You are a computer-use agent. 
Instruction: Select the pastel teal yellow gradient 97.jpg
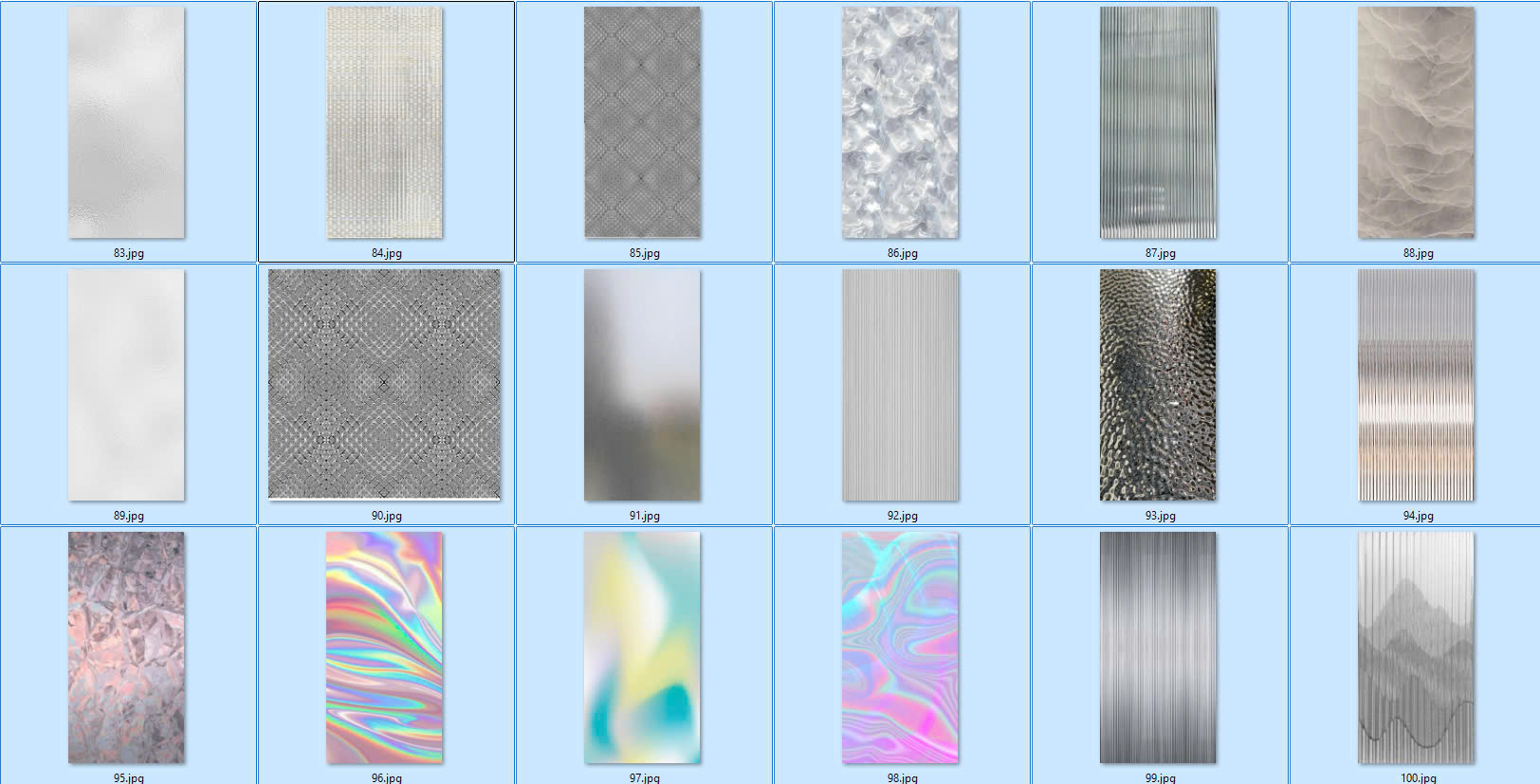[x=642, y=647]
